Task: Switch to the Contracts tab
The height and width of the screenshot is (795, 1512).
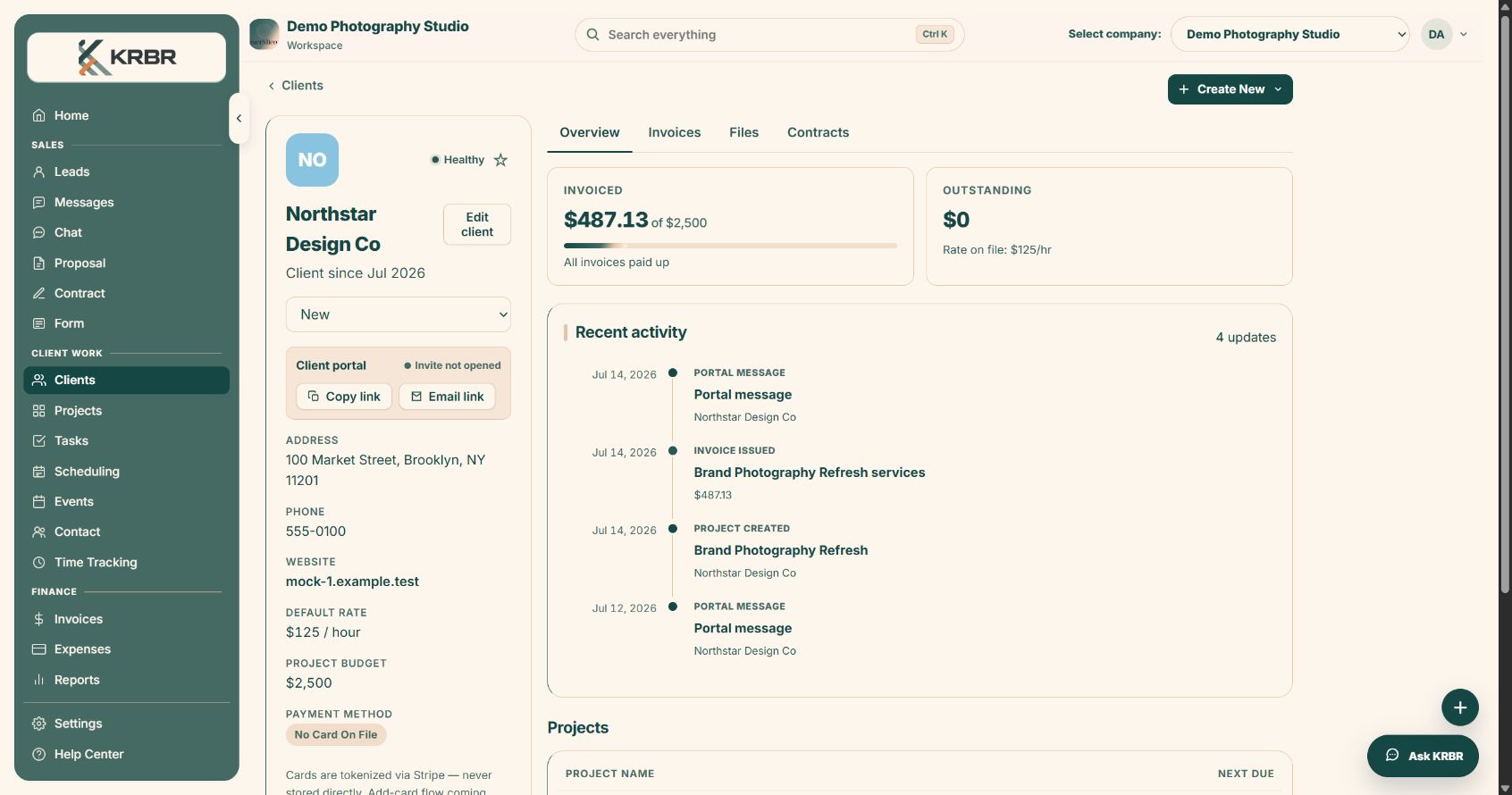Action: point(818,132)
